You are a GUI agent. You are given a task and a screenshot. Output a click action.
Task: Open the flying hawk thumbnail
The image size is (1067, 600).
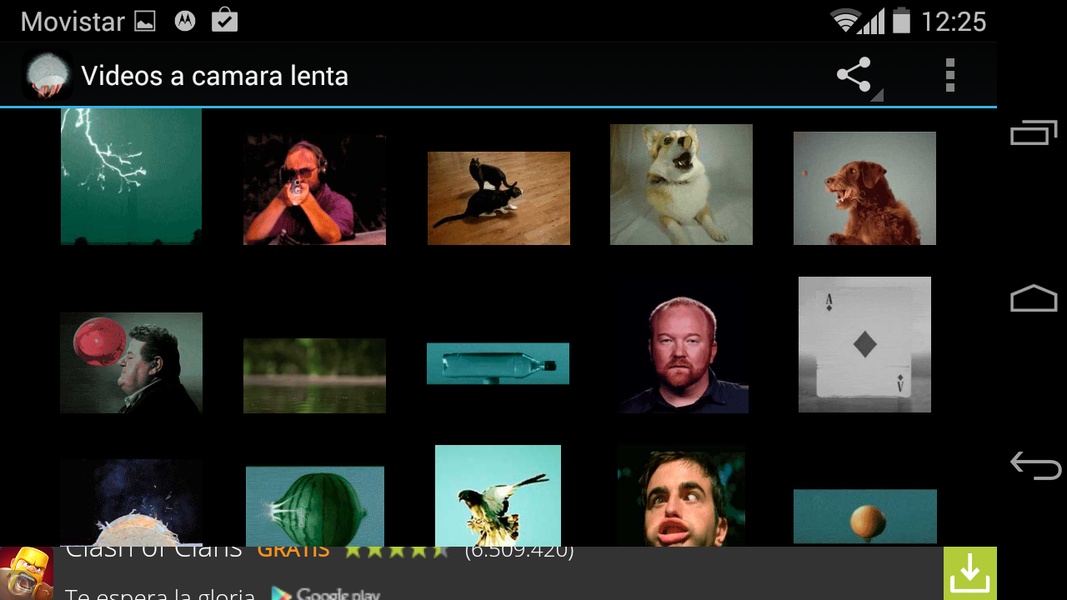tap(498, 496)
